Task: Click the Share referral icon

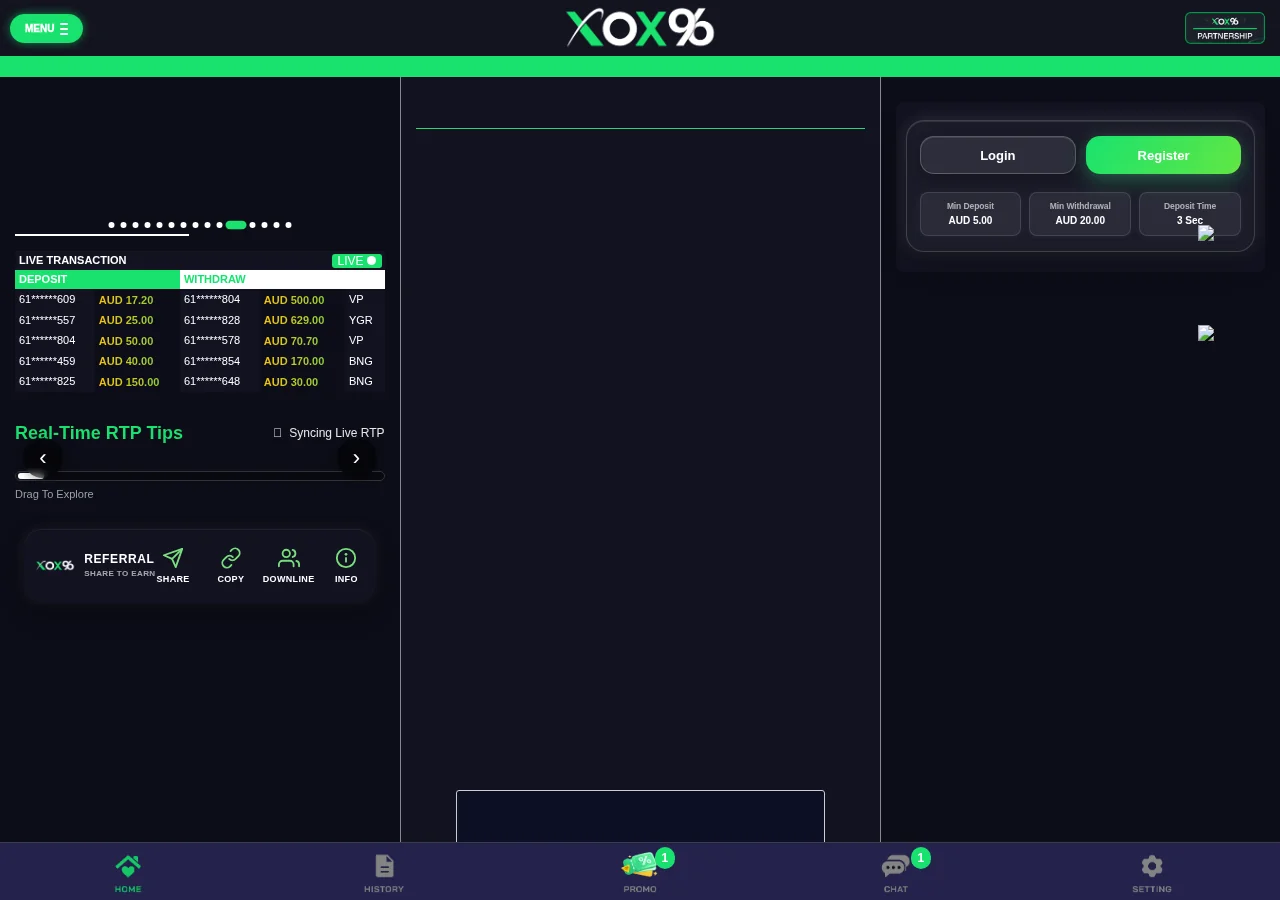Action: tap(173, 565)
